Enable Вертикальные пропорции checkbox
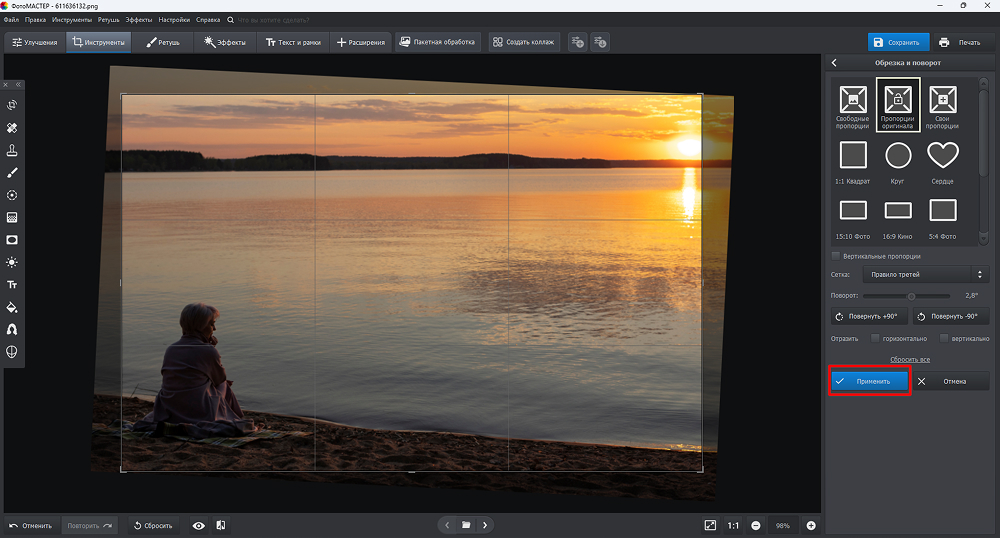Screen dimensions: 1000x538 tap(835, 256)
